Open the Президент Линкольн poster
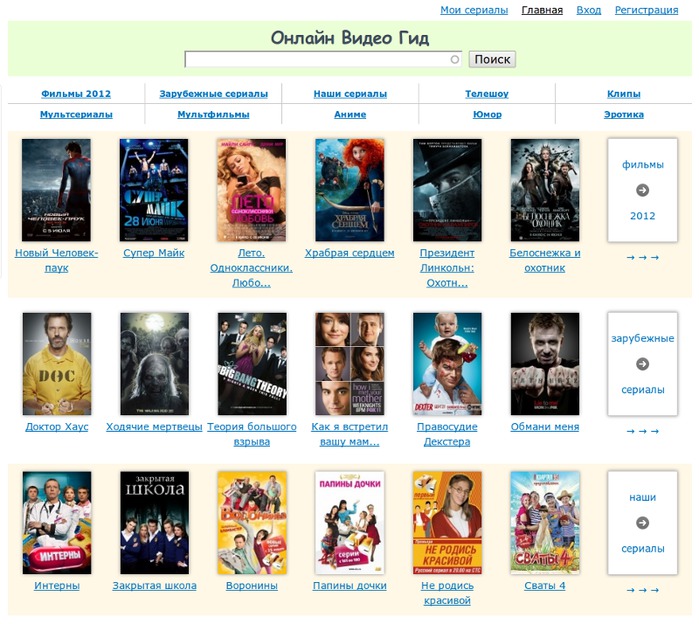The height and width of the screenshot is (624, 699). click(447, 190)
